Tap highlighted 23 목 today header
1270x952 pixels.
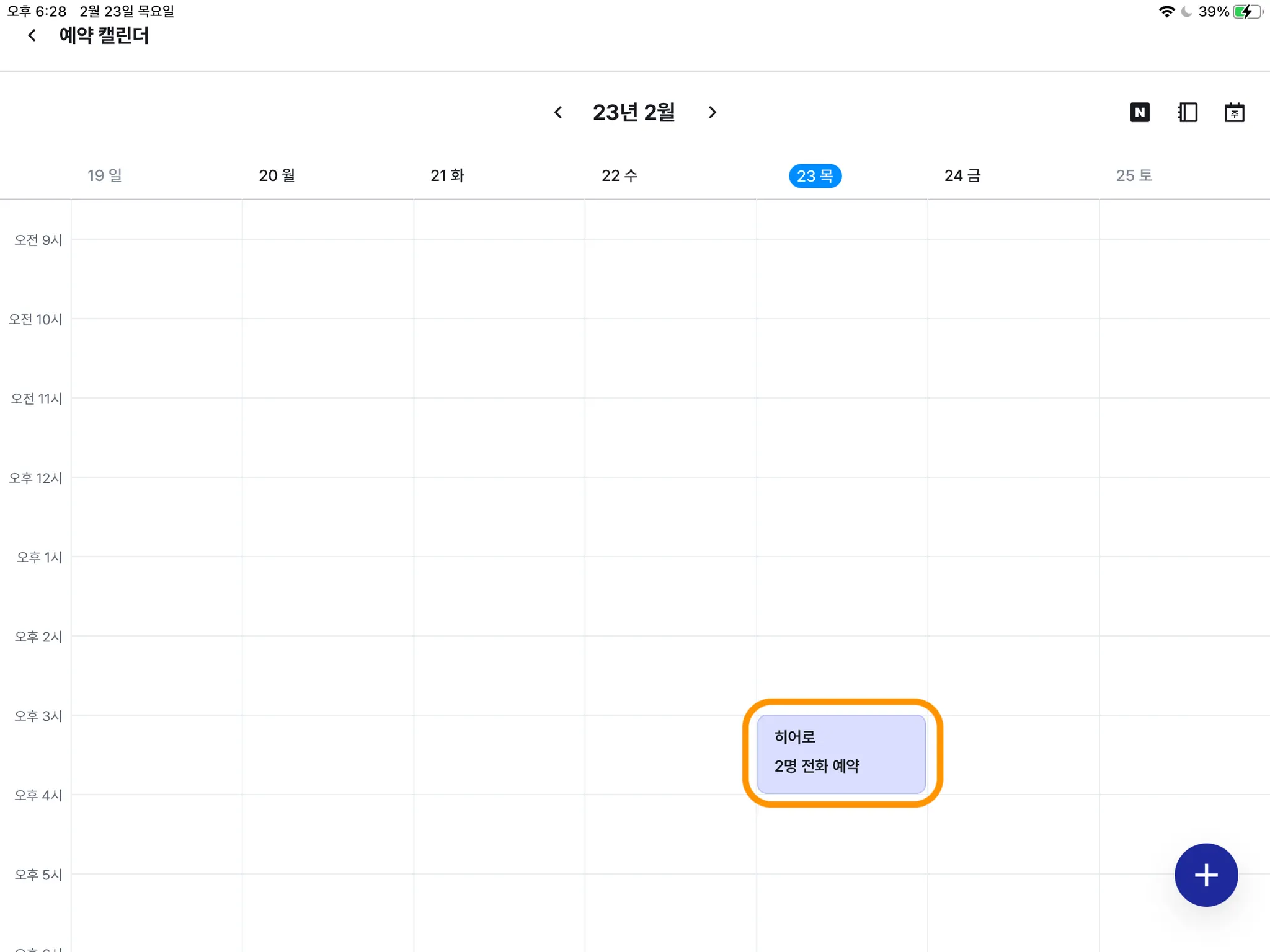[814, 176]
